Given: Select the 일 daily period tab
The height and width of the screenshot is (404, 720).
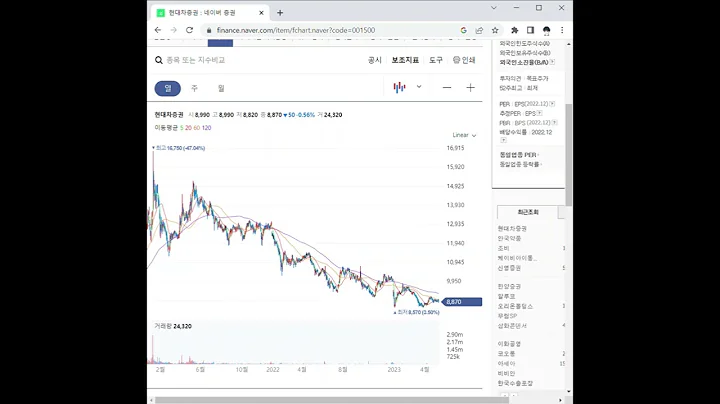Looking at the screenshot, I should tap(168, 88).
